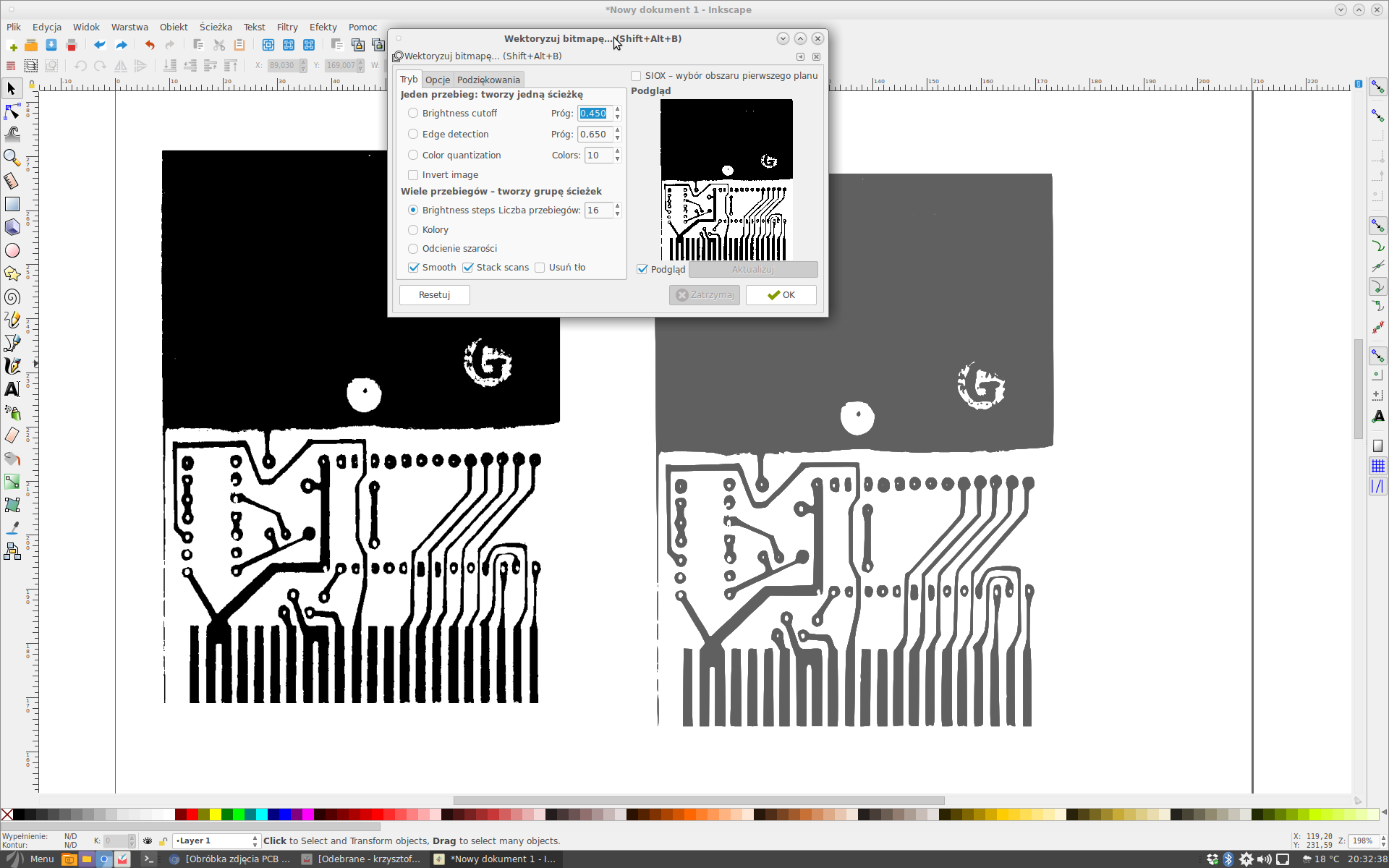Viewport: 1389px width, 868px height.
Task: Select the Bezier pen tool
Action: click(x=12, y=343)
